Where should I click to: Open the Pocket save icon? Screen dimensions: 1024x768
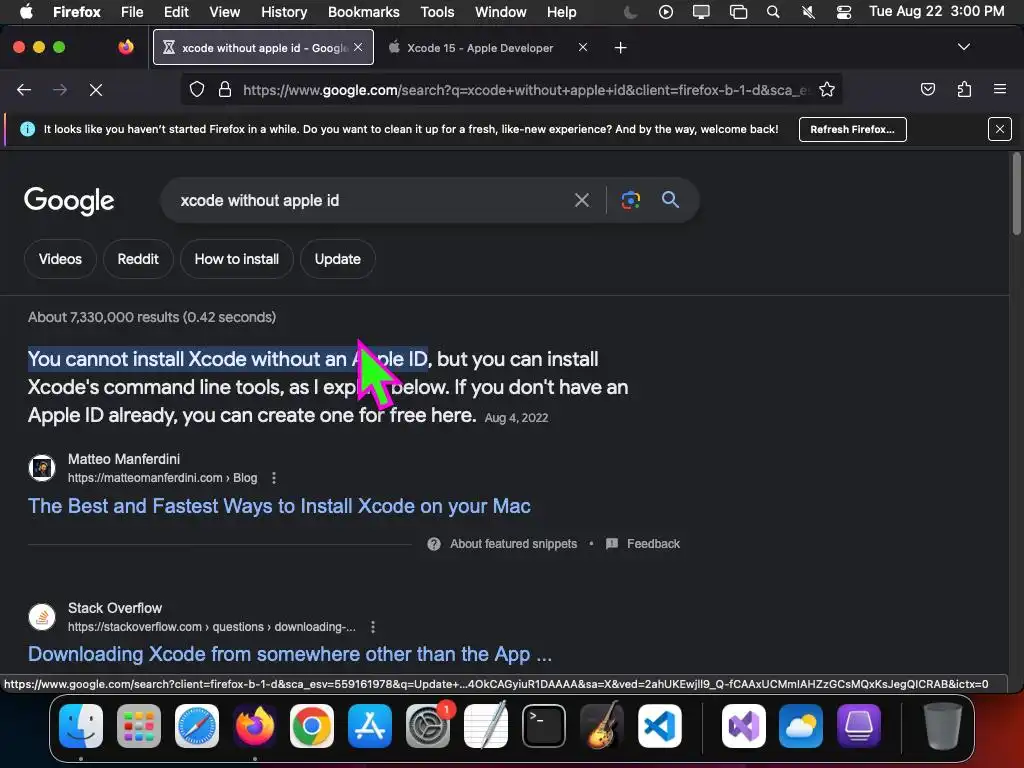[927, 89]
